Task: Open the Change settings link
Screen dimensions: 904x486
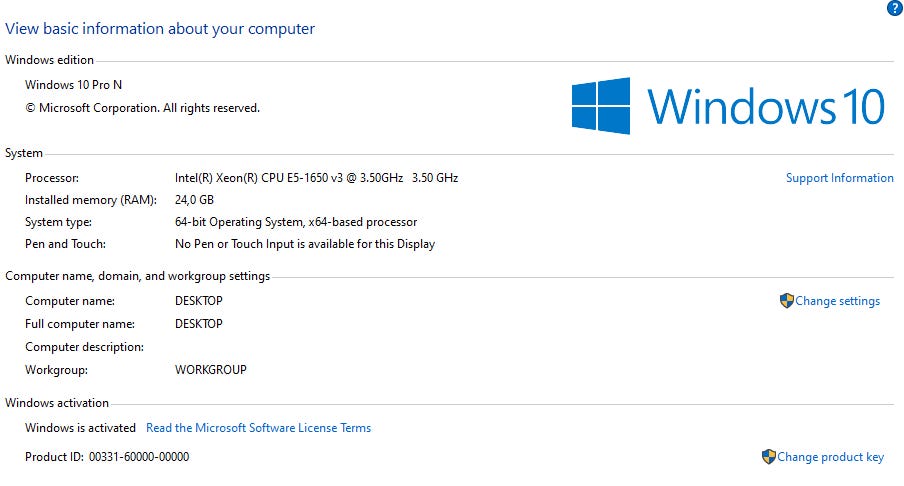Action: [x=837, y=301]
